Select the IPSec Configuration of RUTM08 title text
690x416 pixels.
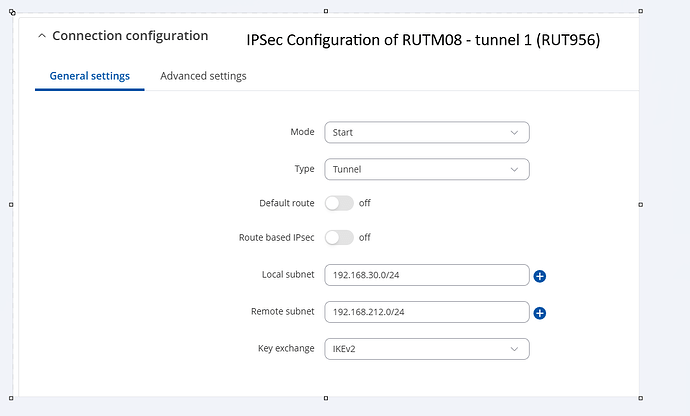tap(423, 39)
